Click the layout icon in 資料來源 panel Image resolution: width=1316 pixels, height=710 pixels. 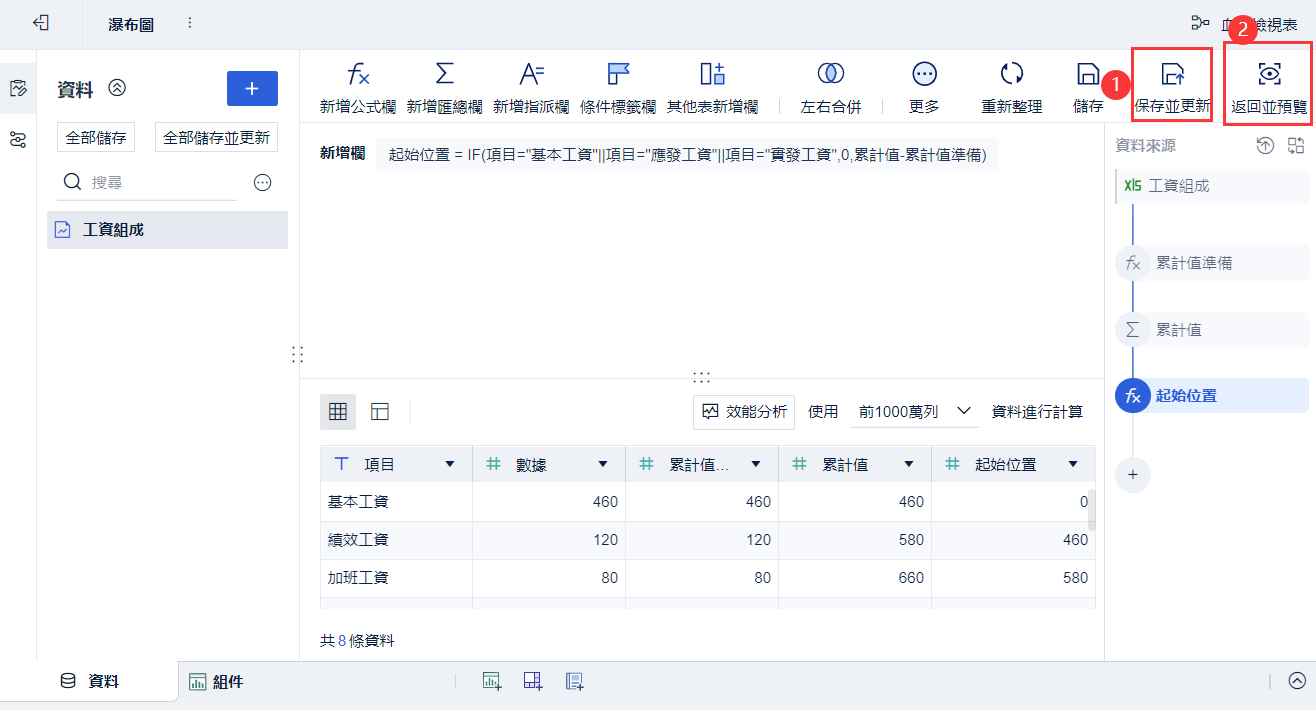[1296, 146]
